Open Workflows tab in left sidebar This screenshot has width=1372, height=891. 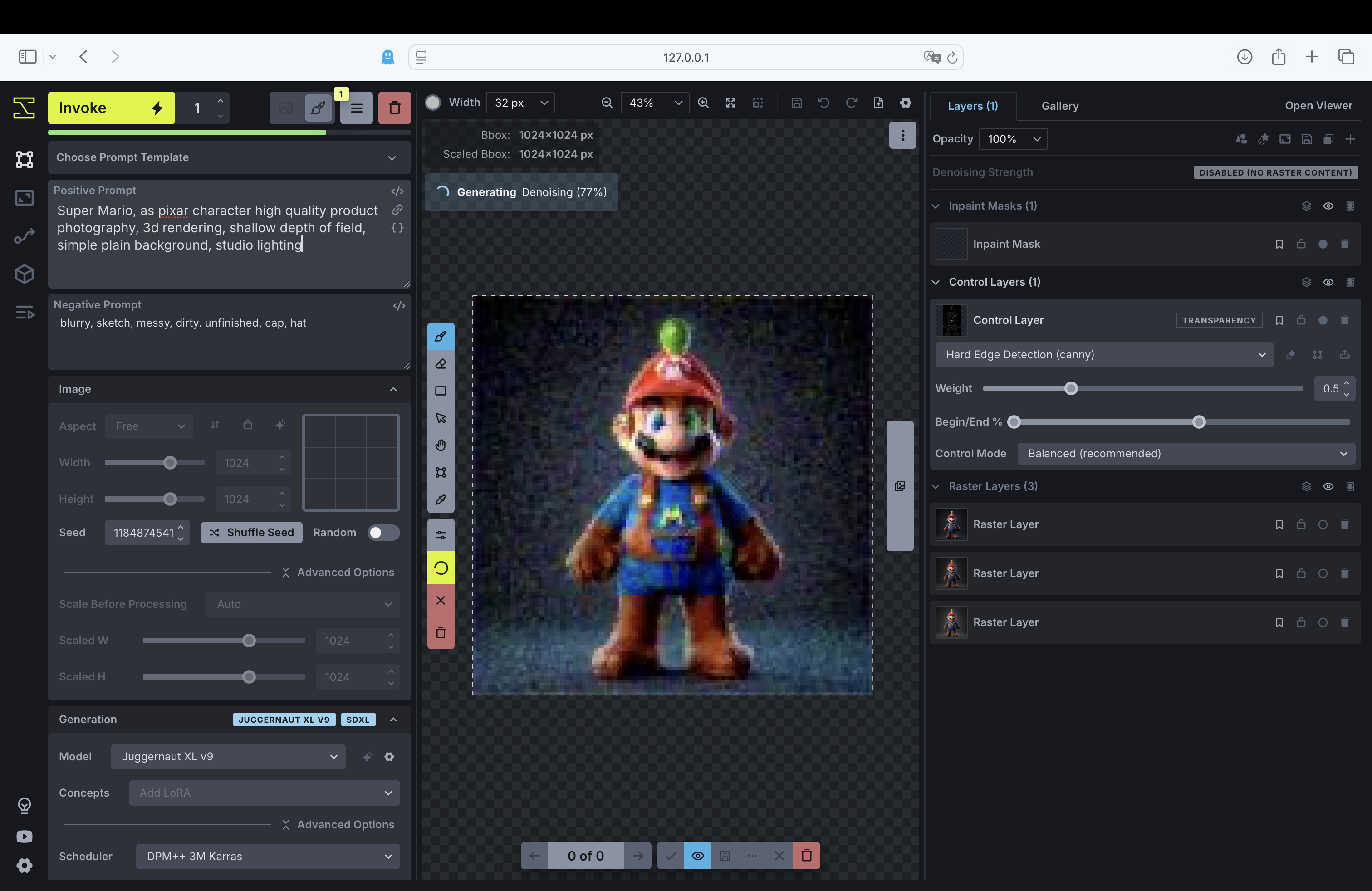coord(24,236)
